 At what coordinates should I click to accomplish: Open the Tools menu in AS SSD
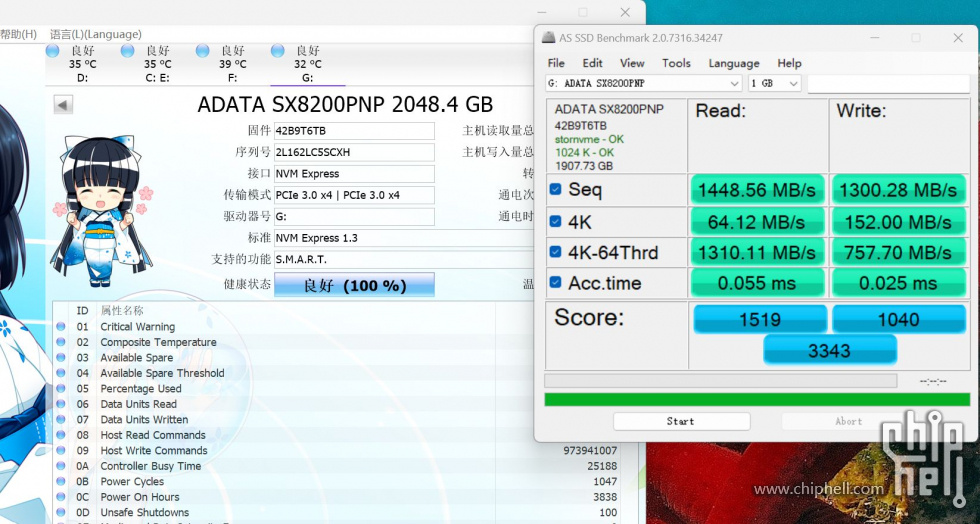pyautogui.click(x=676, y=63)
